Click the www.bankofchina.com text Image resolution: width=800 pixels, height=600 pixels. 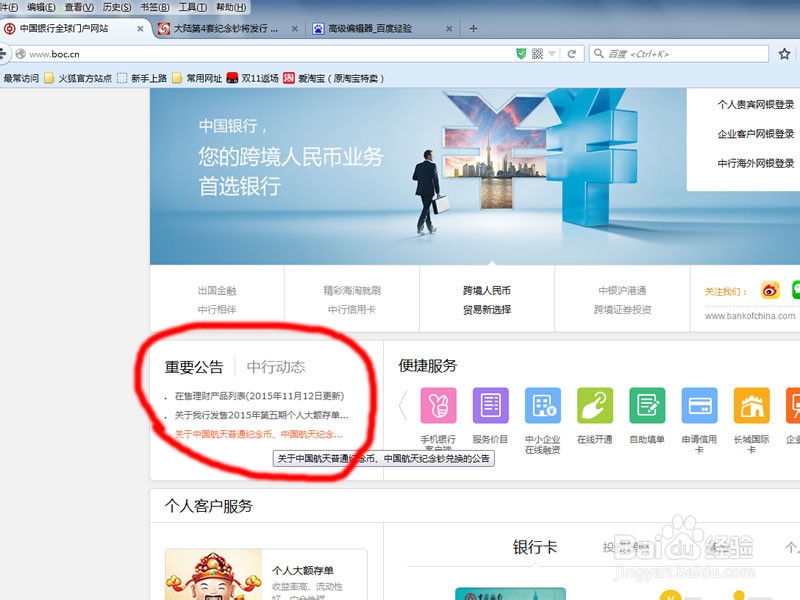pos(750,316)
